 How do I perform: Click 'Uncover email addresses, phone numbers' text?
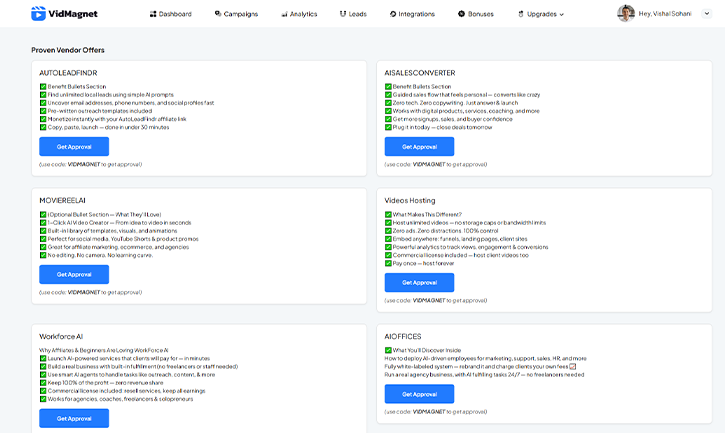pos(131,103)
